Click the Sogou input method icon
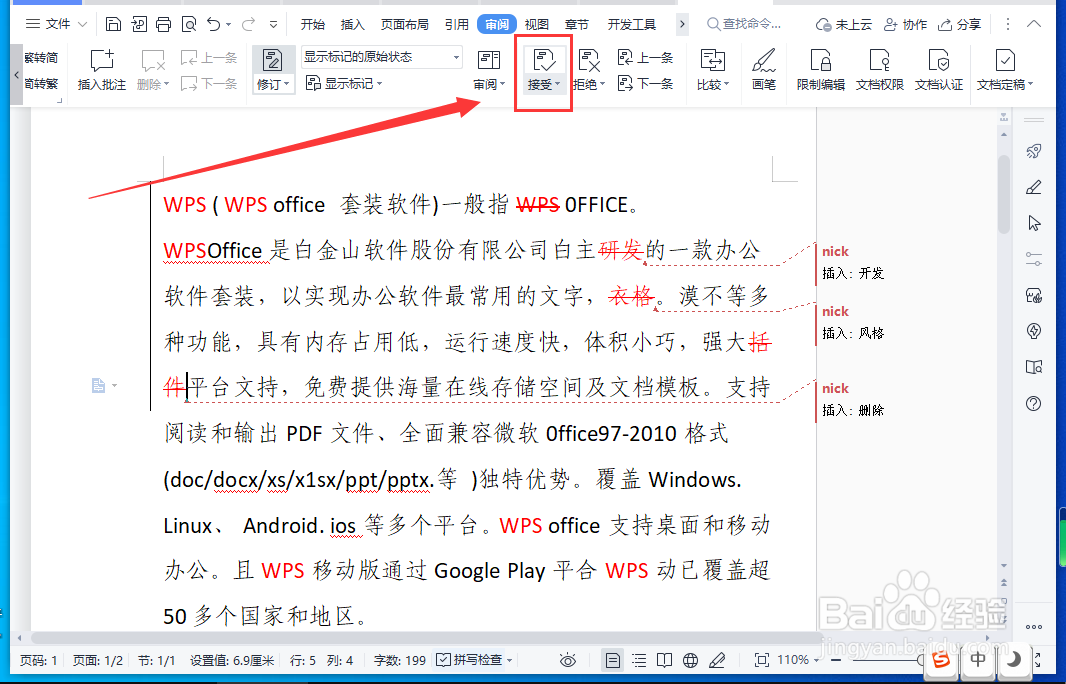This screenshot has width=1066, height=684. (941, 659)
